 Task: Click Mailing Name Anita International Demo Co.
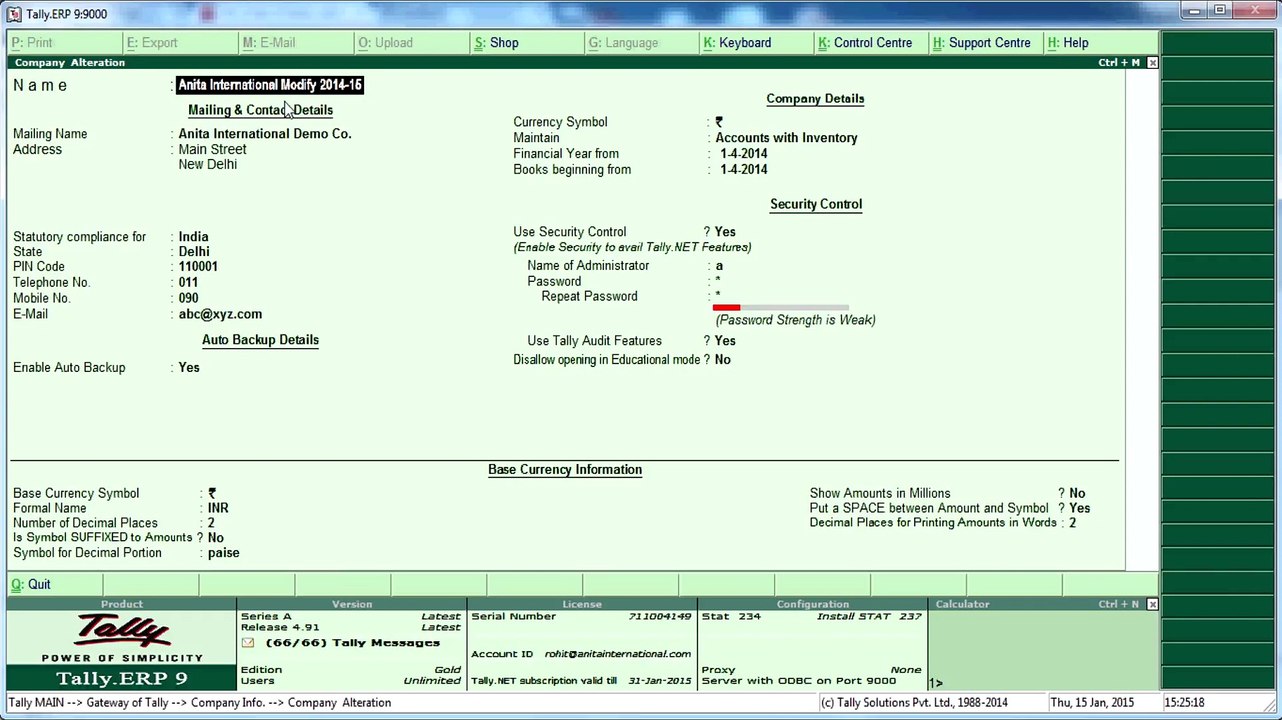(265, 134)
